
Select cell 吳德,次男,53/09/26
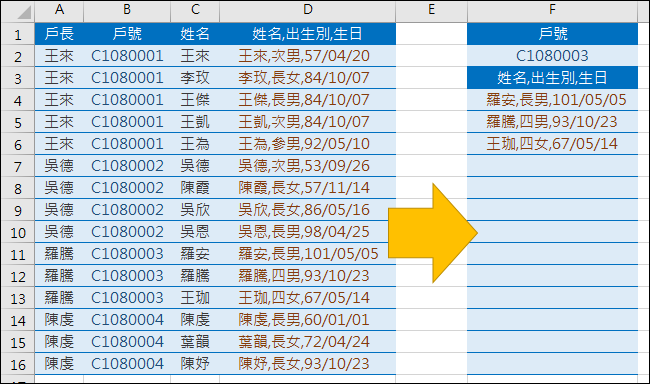(x=308, y=166)
